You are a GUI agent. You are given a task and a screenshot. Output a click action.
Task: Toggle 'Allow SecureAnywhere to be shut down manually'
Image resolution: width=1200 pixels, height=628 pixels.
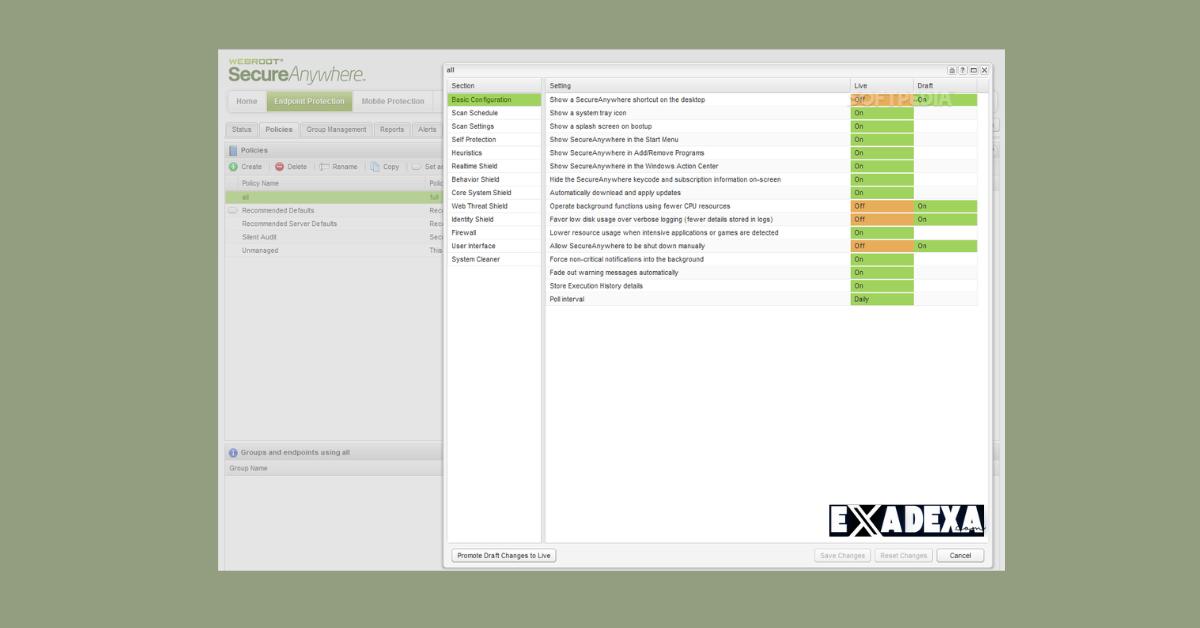click(881, 245)
